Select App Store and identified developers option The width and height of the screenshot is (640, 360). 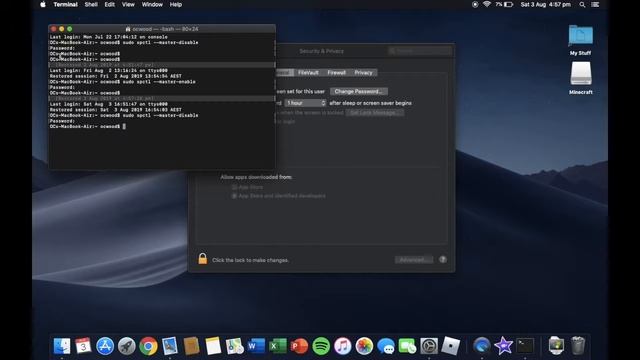pos(234,196)
